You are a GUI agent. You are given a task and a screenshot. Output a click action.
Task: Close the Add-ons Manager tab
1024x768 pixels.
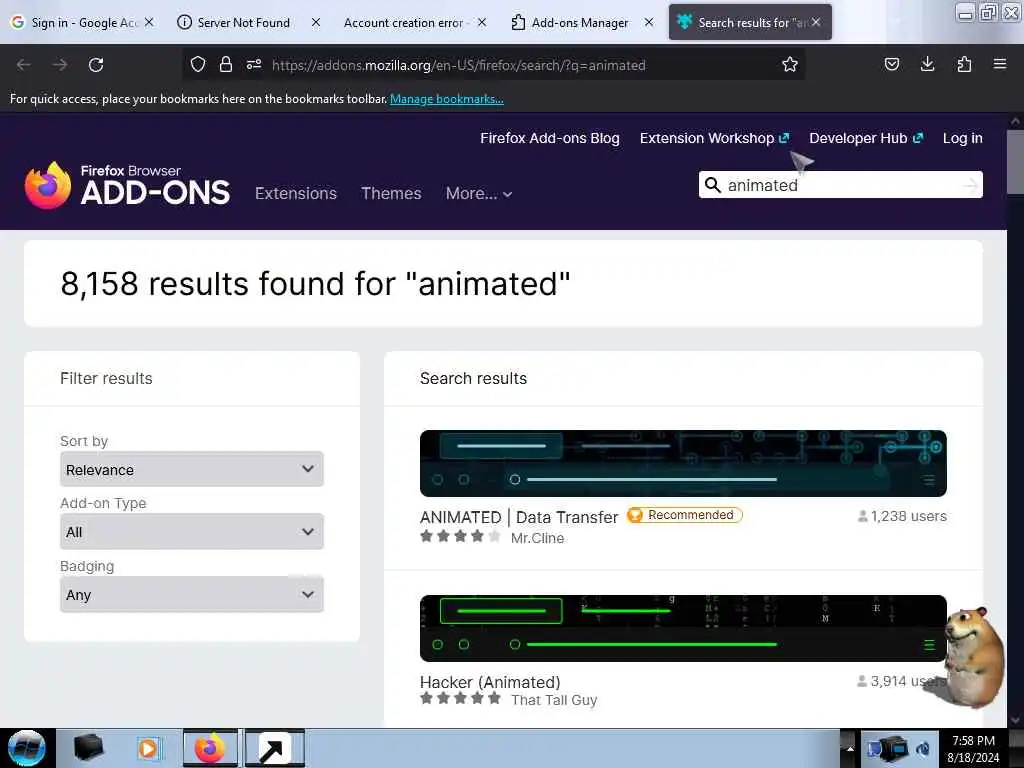[648, 22]
